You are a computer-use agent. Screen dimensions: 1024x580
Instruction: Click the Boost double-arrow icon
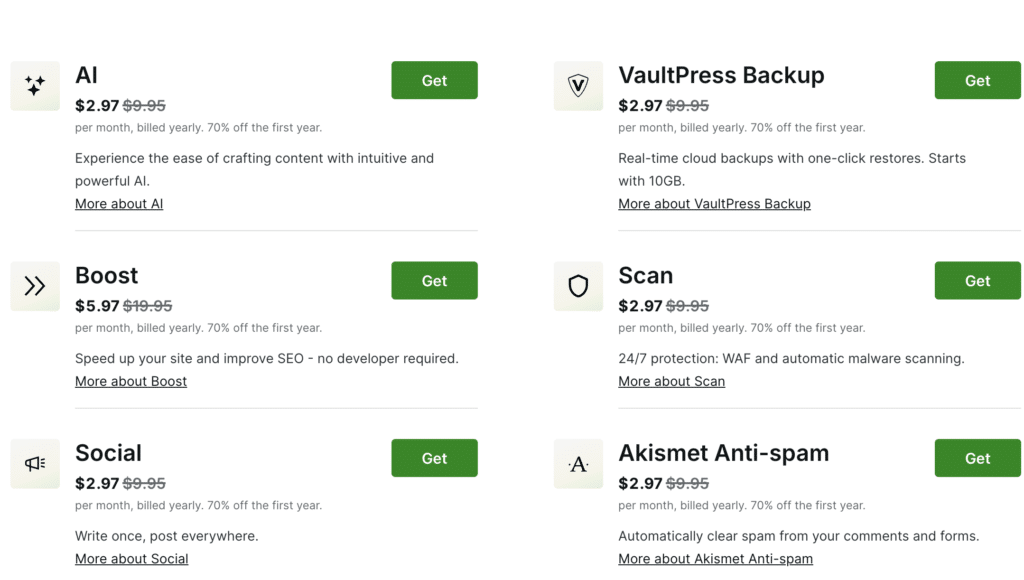pos(34,286)
